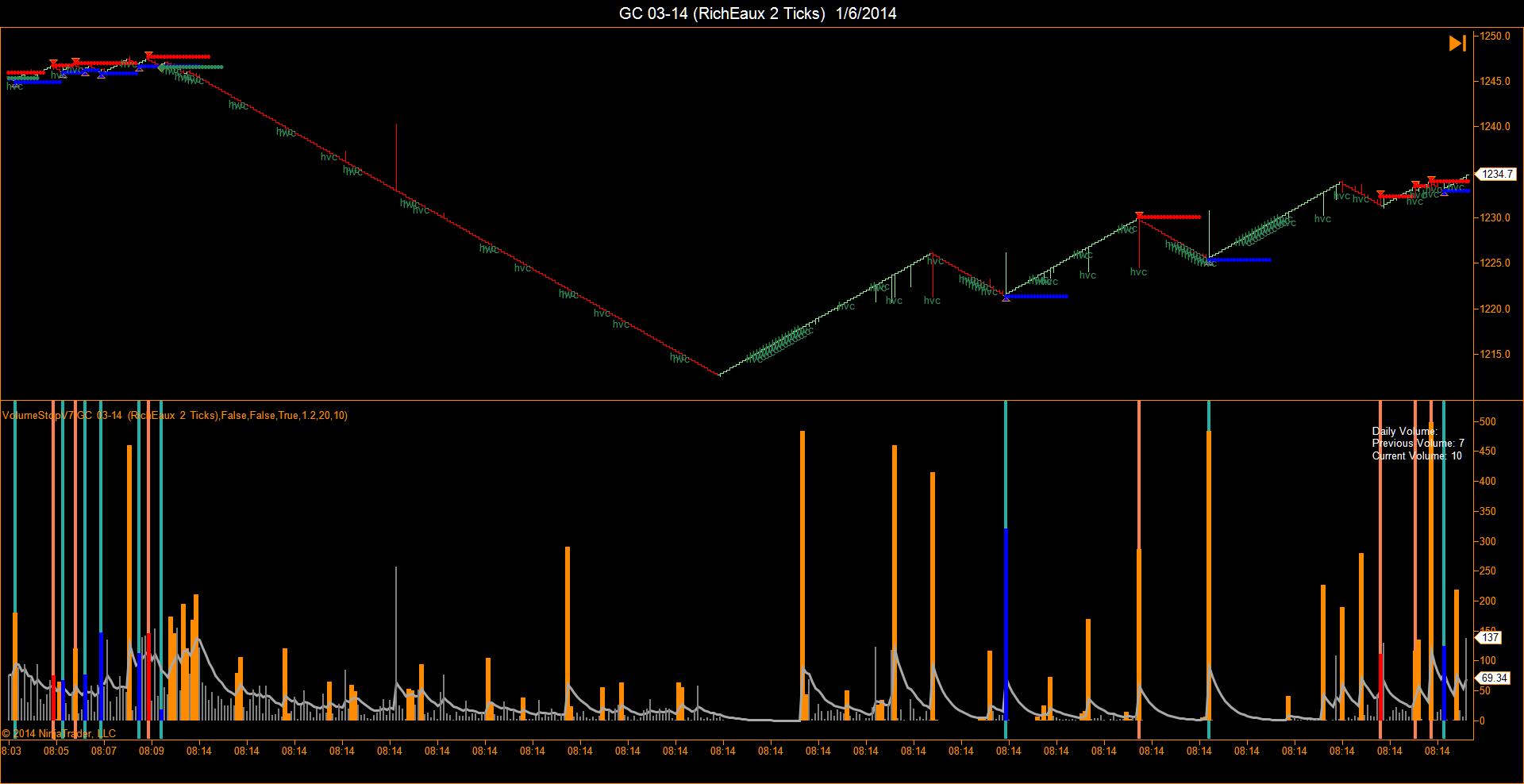This screenshot has width=1524, height=784.
Task: Click the current price marker 1234.7
Action: 1495,174
